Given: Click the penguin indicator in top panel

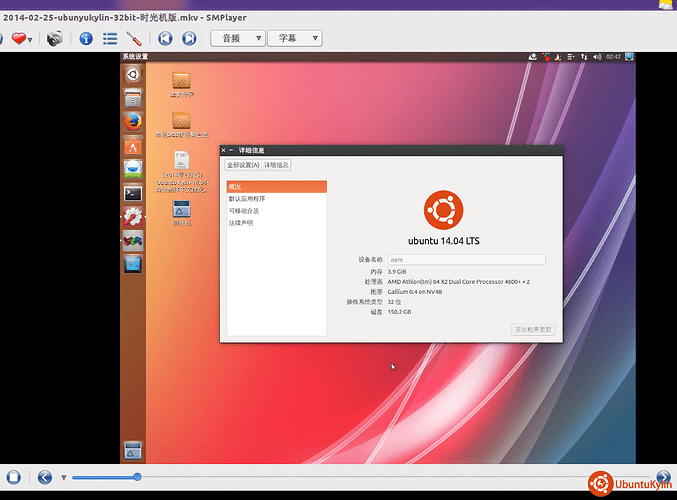Looking at the screenshot, I should pyautogui.click(x=558, y=57).
